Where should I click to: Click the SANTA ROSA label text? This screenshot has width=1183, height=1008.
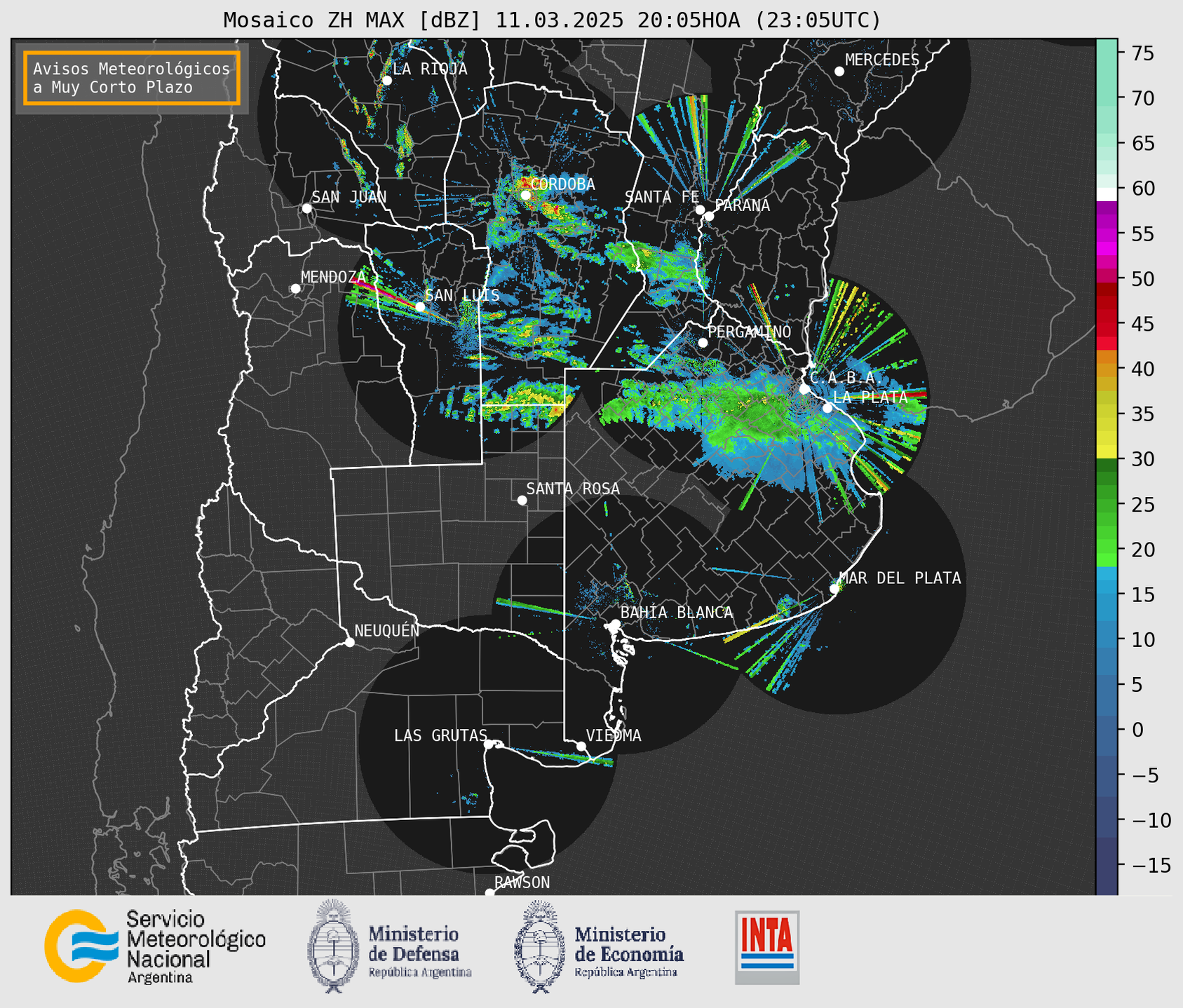pos(573,489)
